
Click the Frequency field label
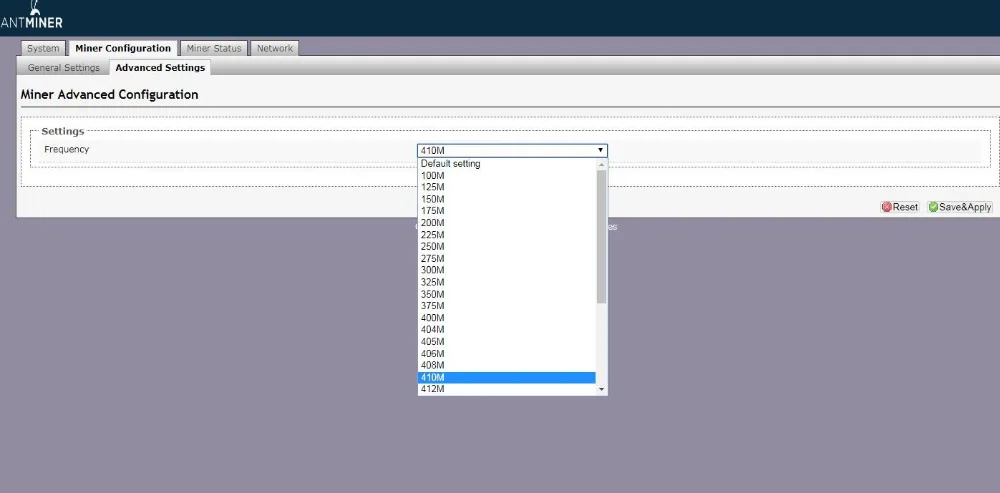coord(66,149)
